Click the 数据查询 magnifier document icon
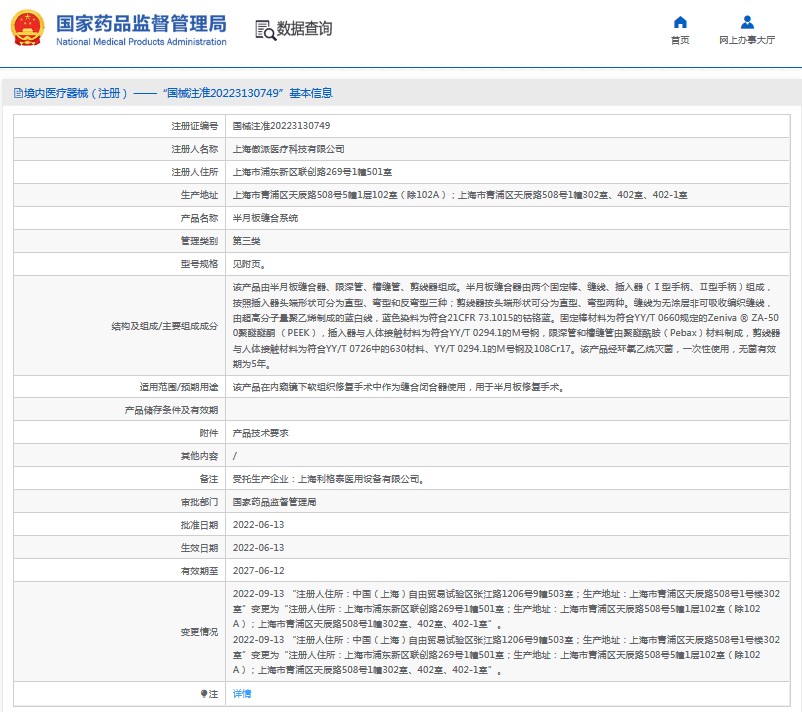The image size is (802, 712). [x=265, y=30]
